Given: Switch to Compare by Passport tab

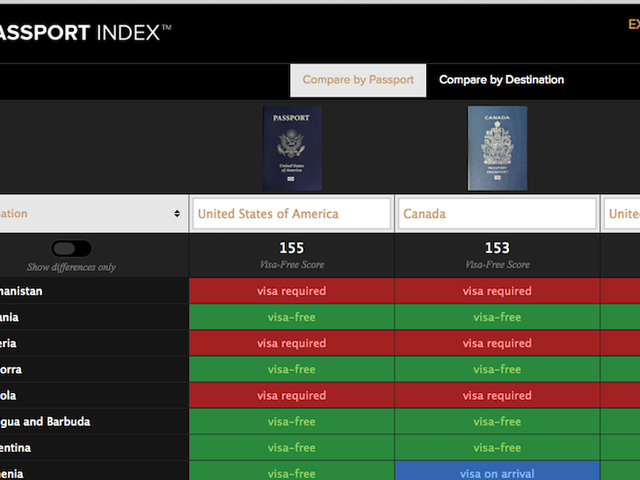Looking at the screenshot, I should coord(358,80).
